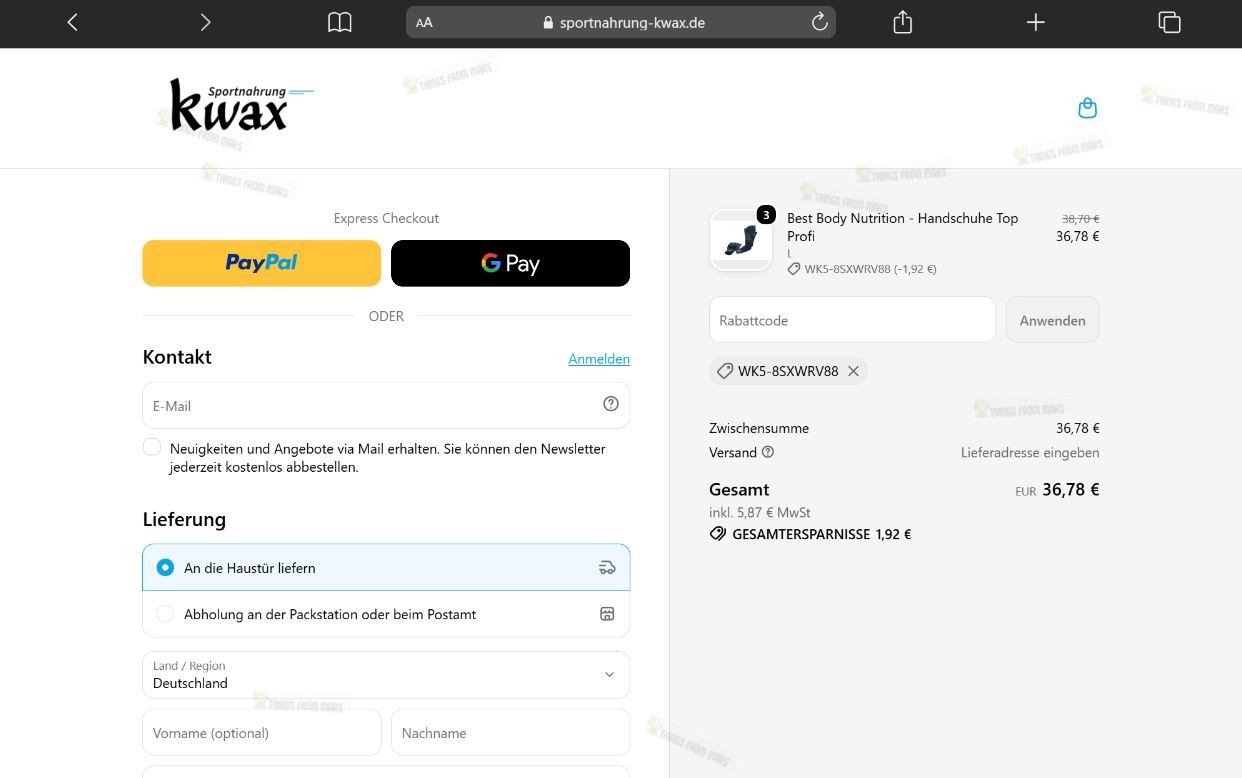Add a new tab with the plus icon

pyautogui.click(x=1036, y=22)
